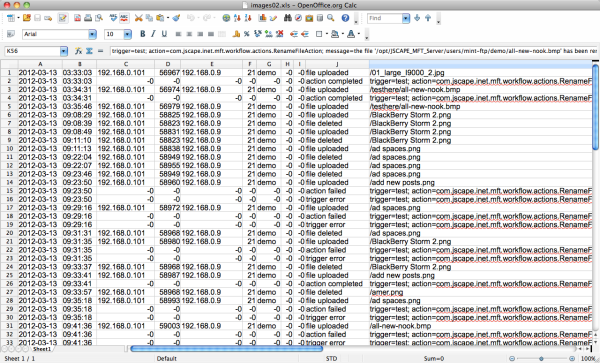Open Font Color dropdown arrow
The width and height of the screenshot is (600, 363).
coord(359,34)
